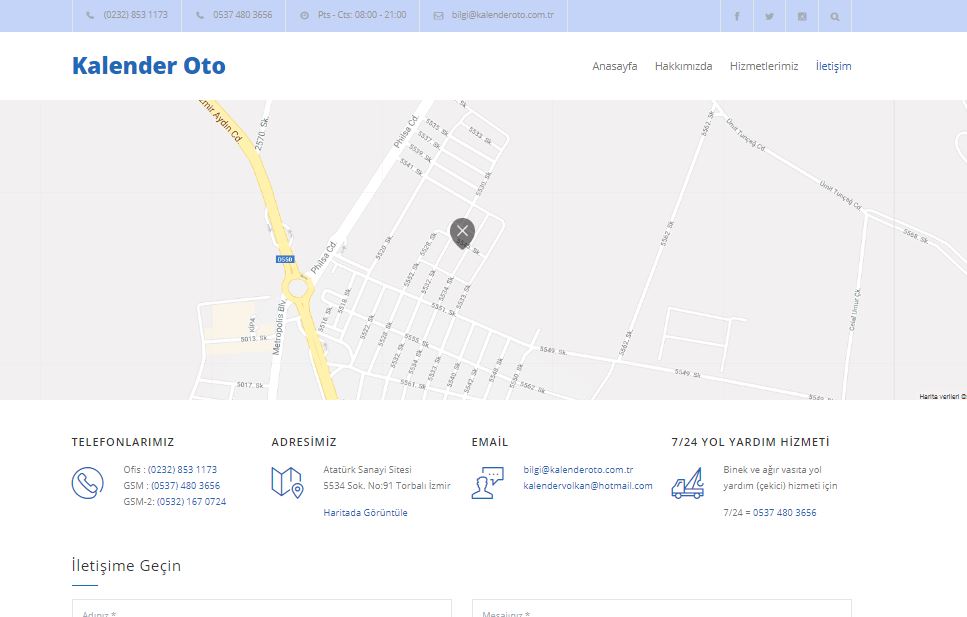The height and width of the screenshot is (617, 967).
Task: Click the tow truck icon
Action: point(688,483)
